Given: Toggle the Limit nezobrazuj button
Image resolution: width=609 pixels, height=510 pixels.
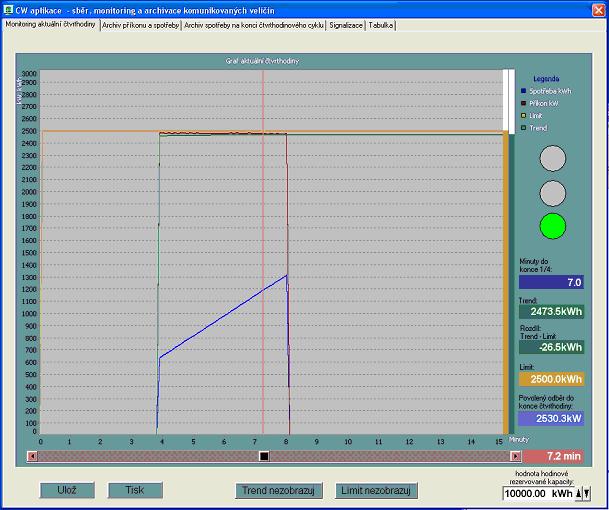Looking at the screenshot, I should pos(377,490).
